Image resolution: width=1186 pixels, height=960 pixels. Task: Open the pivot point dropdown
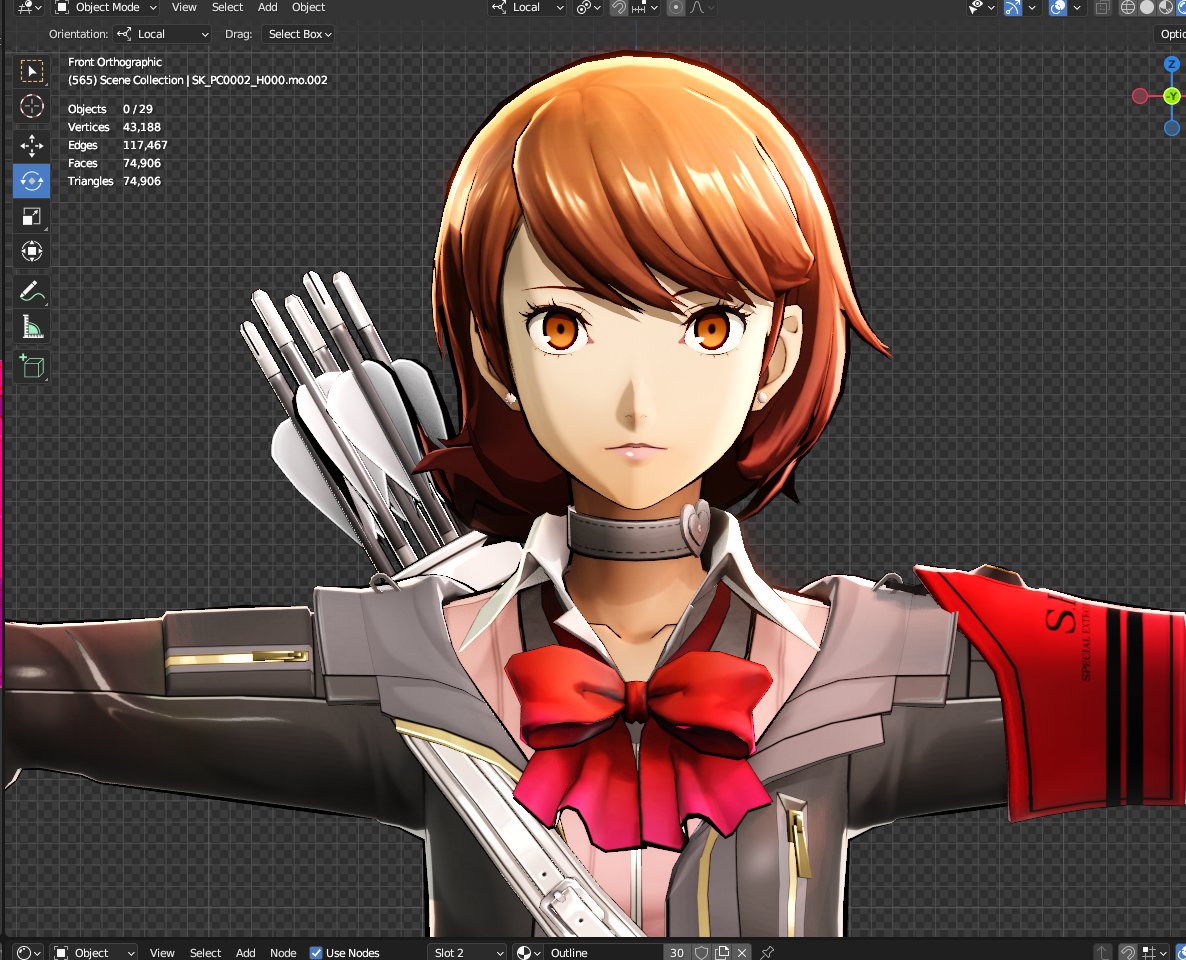click(588, 8)
